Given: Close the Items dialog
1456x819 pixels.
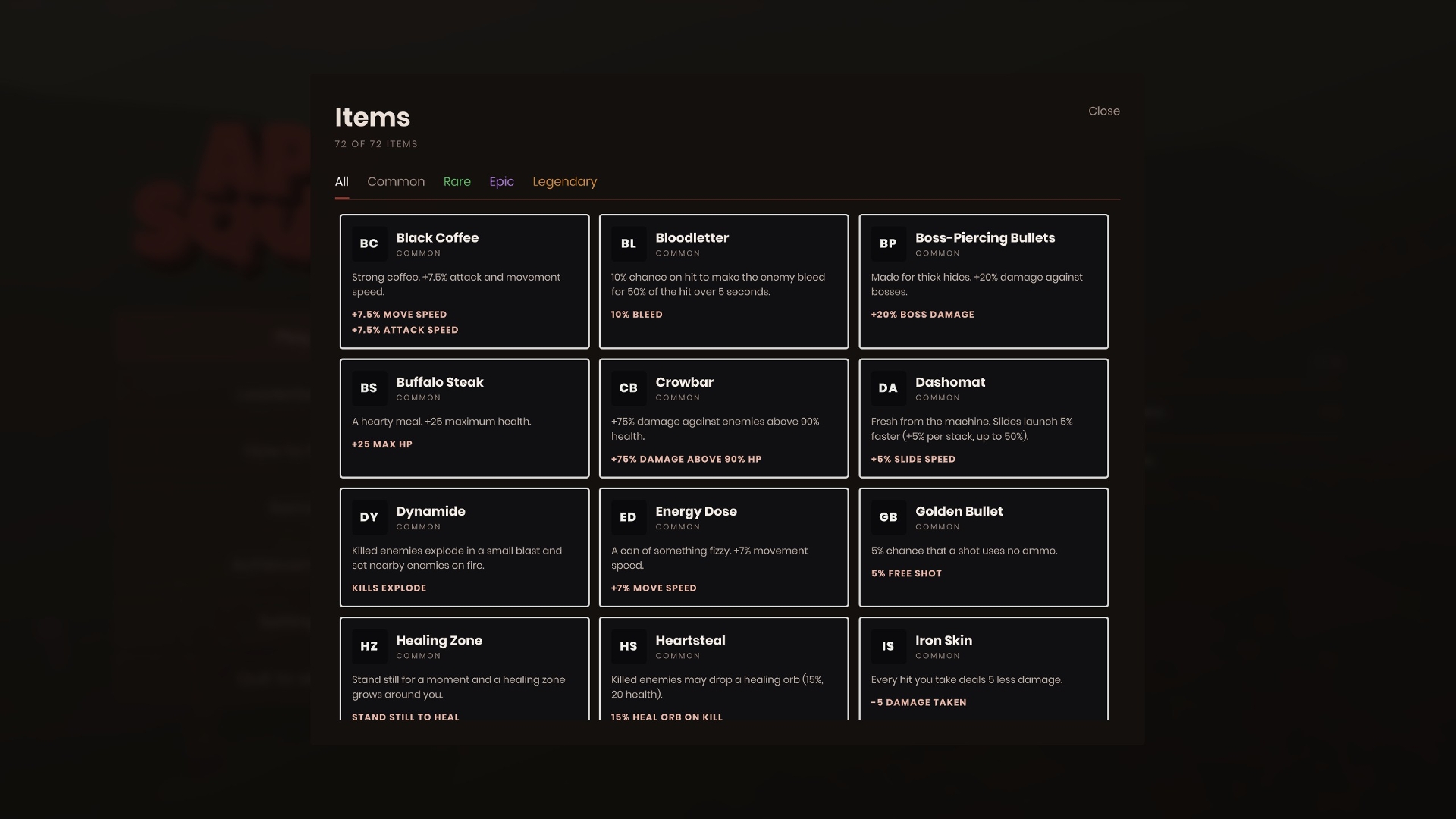Looking at the screenshot, I should pos(1104,111).
